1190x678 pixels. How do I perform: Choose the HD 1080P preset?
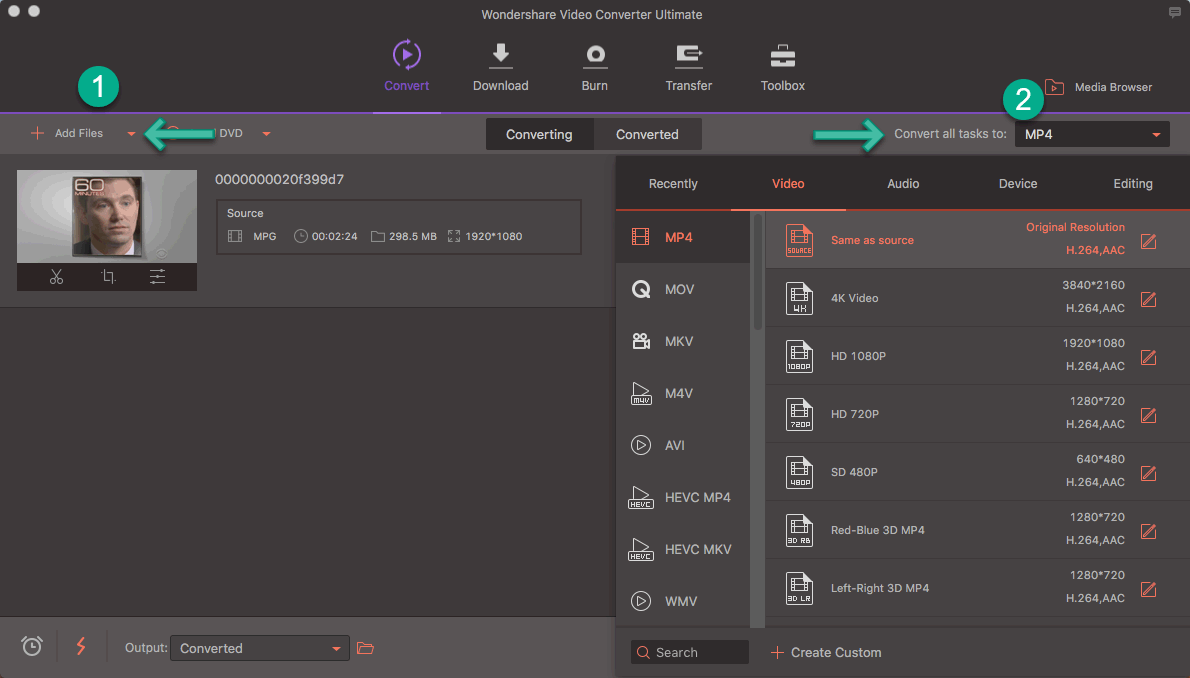977,356
